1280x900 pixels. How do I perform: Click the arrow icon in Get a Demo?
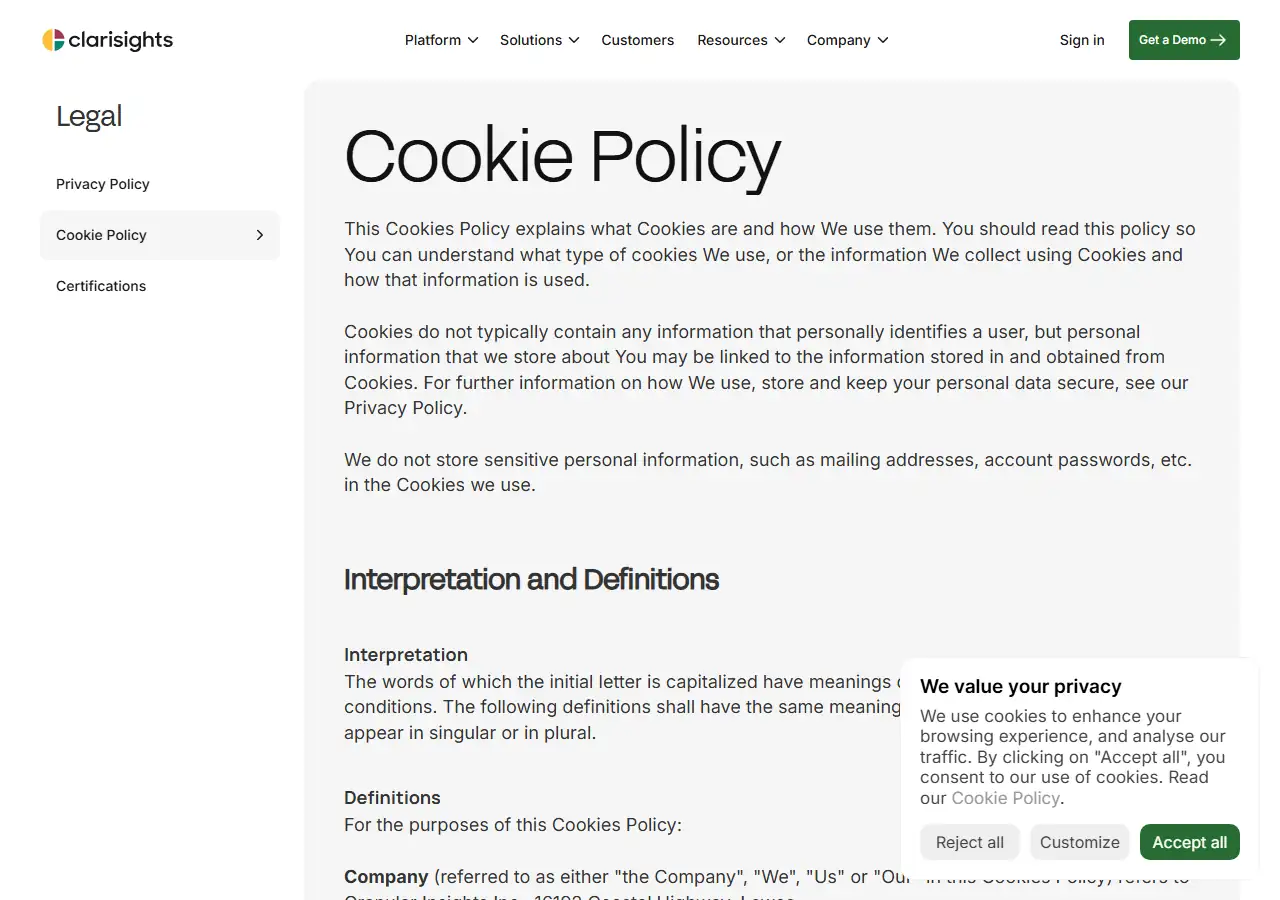(x=1218, y=40)
